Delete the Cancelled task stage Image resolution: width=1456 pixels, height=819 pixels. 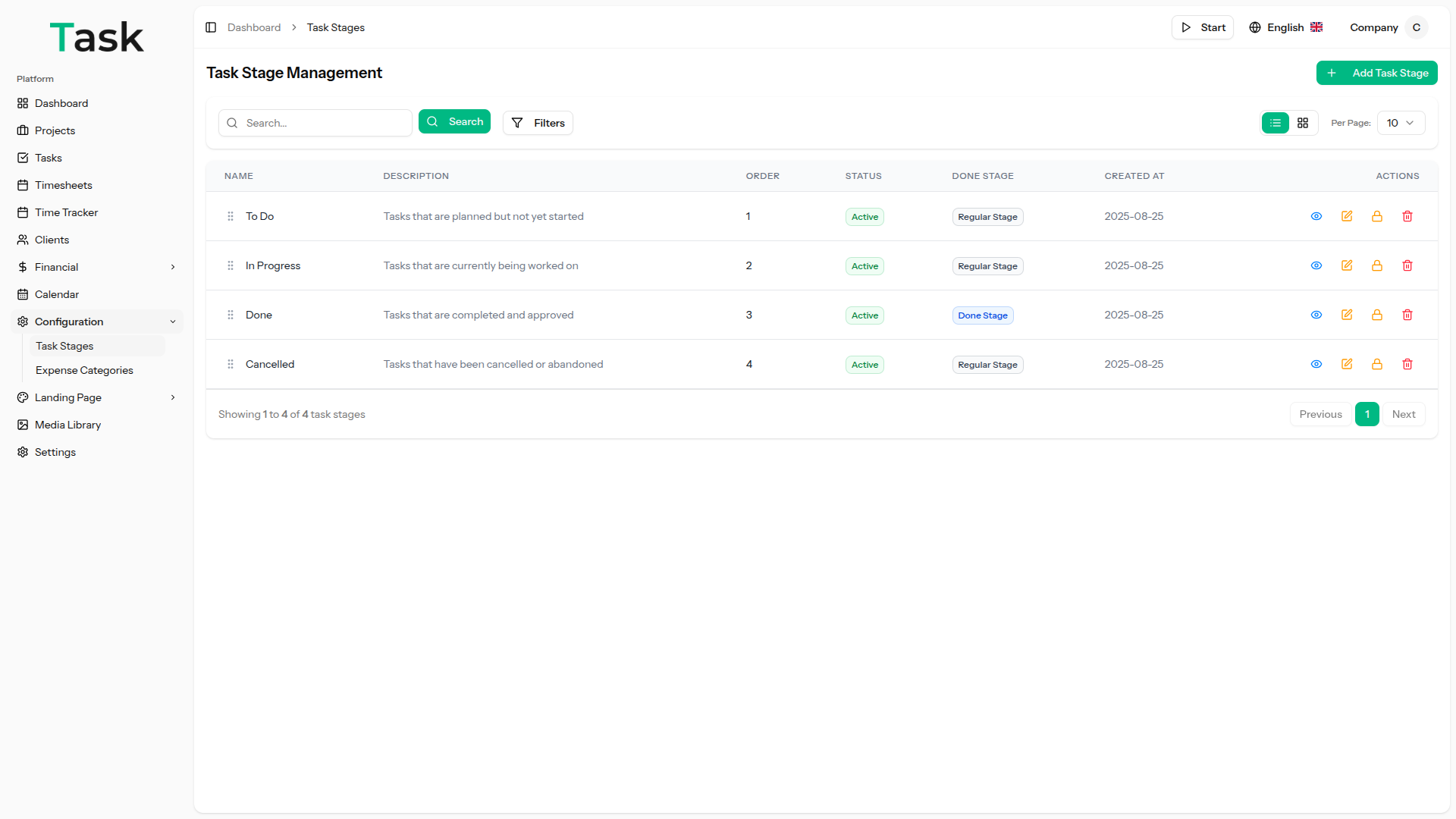[1407, 364]
